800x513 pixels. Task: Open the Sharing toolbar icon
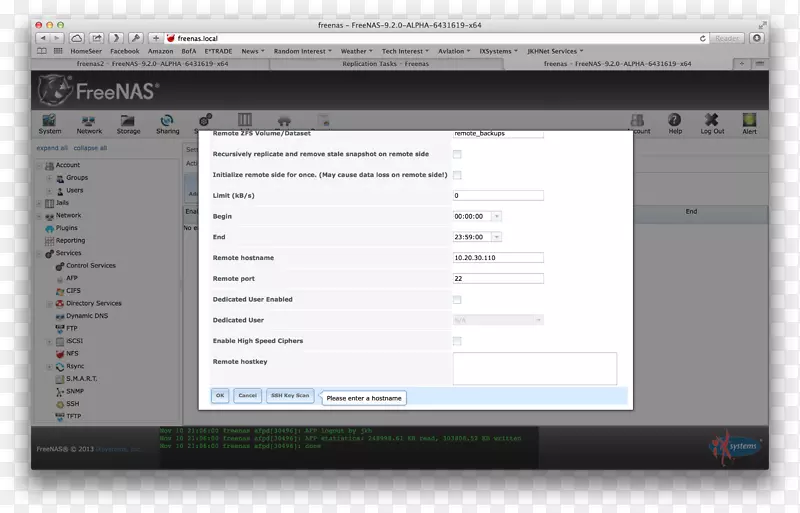168,123
